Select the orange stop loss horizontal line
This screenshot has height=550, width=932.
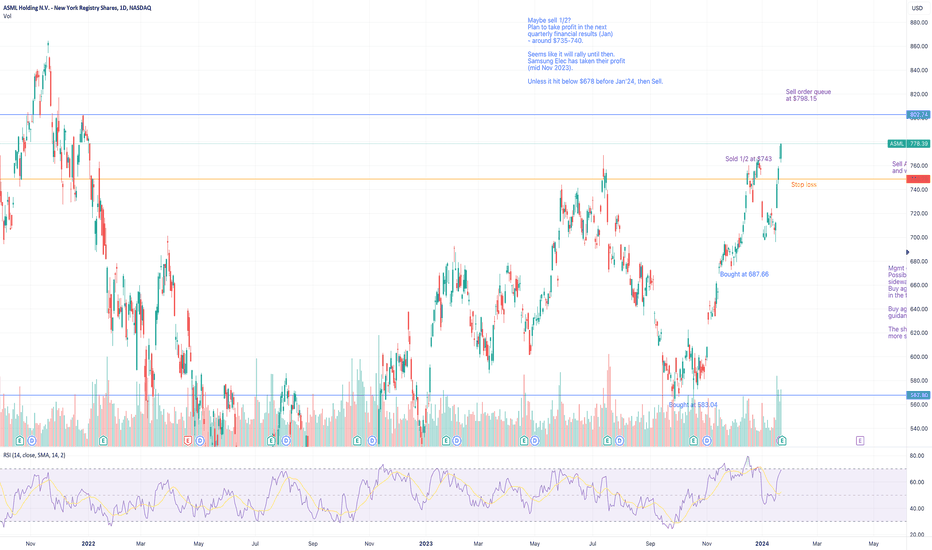(x=453, y=179)
